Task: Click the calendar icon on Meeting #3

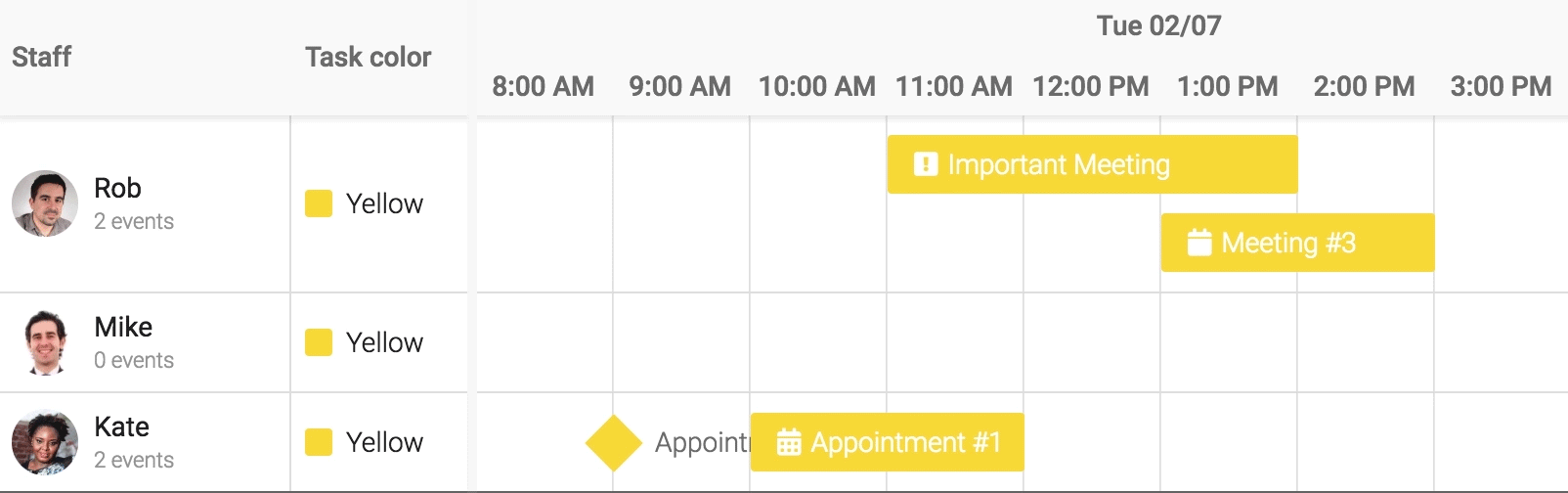Action: [x=1198, y=243]
